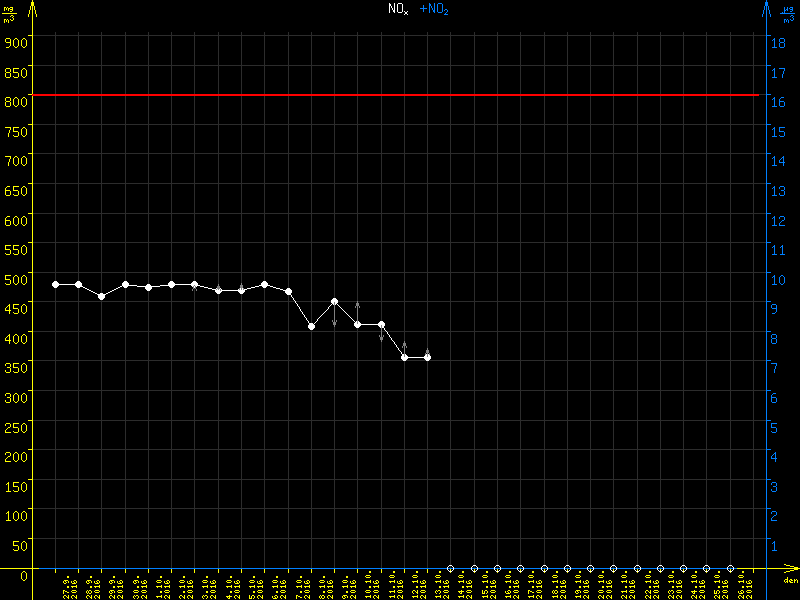Click the blue up arrow atop right axis
This screenshot has width=800, height=600.
[x=766, y=10]
